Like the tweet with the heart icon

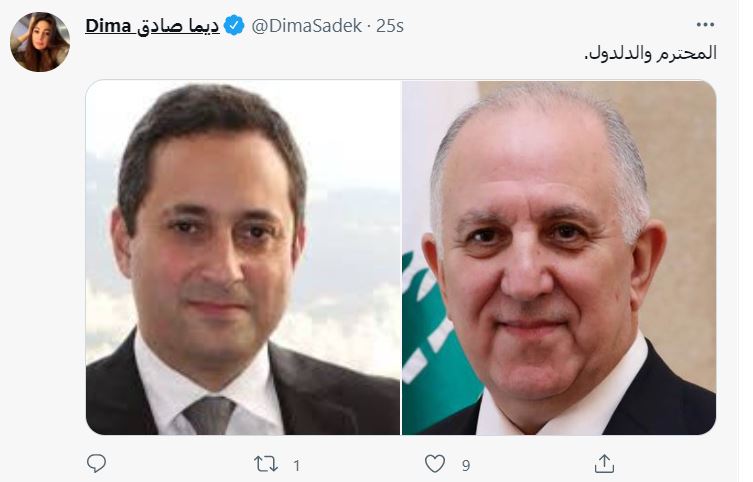pyautogui.click(x=435, y=464)
